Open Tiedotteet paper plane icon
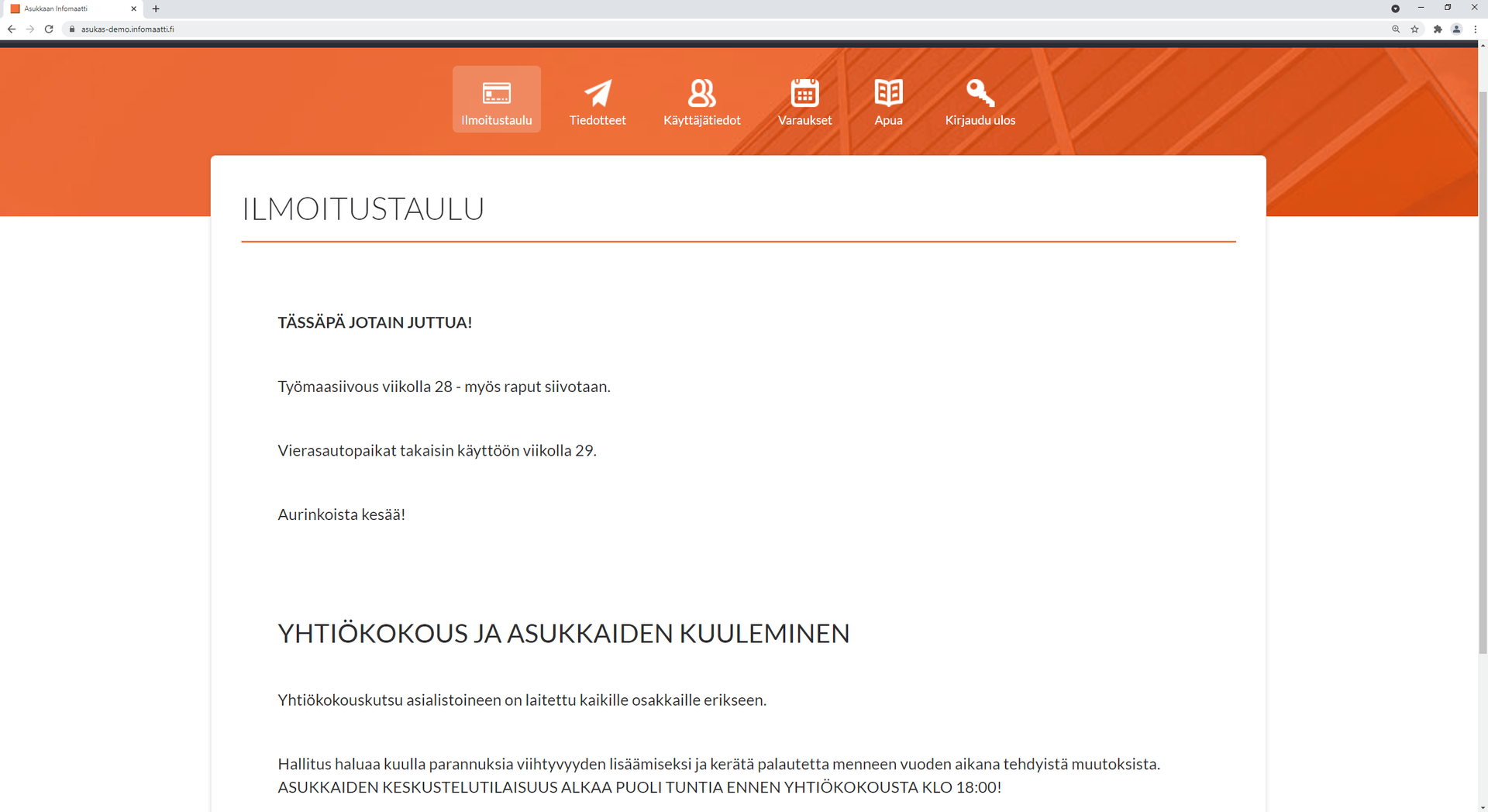1488x812 pixels. pos(598,93)
